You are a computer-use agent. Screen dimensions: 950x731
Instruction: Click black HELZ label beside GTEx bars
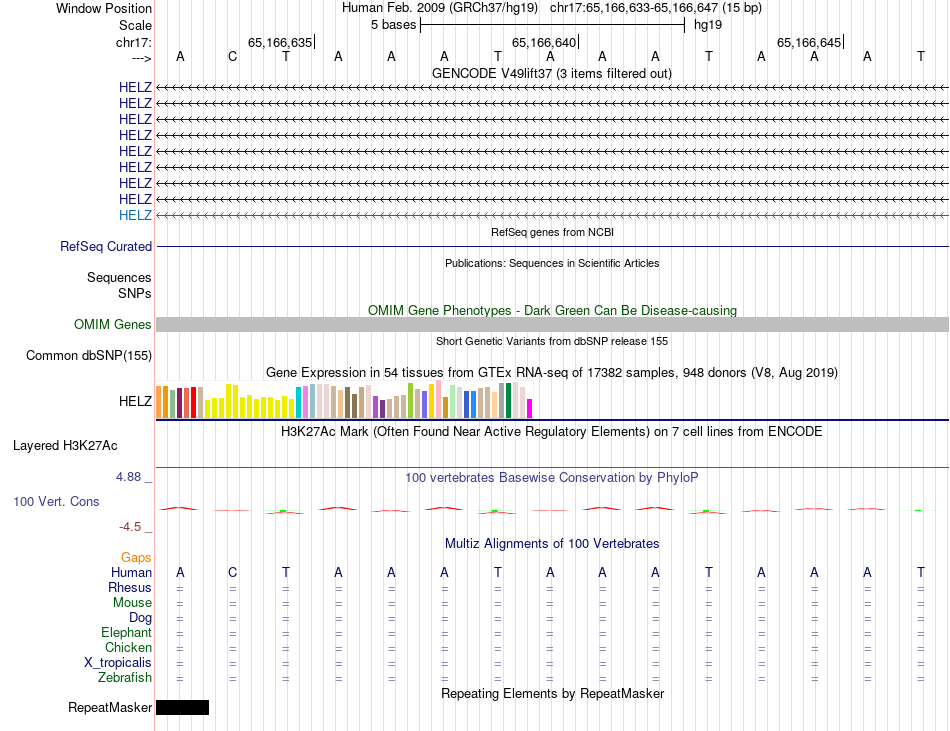pyautogui.click(x=135, y=401)
